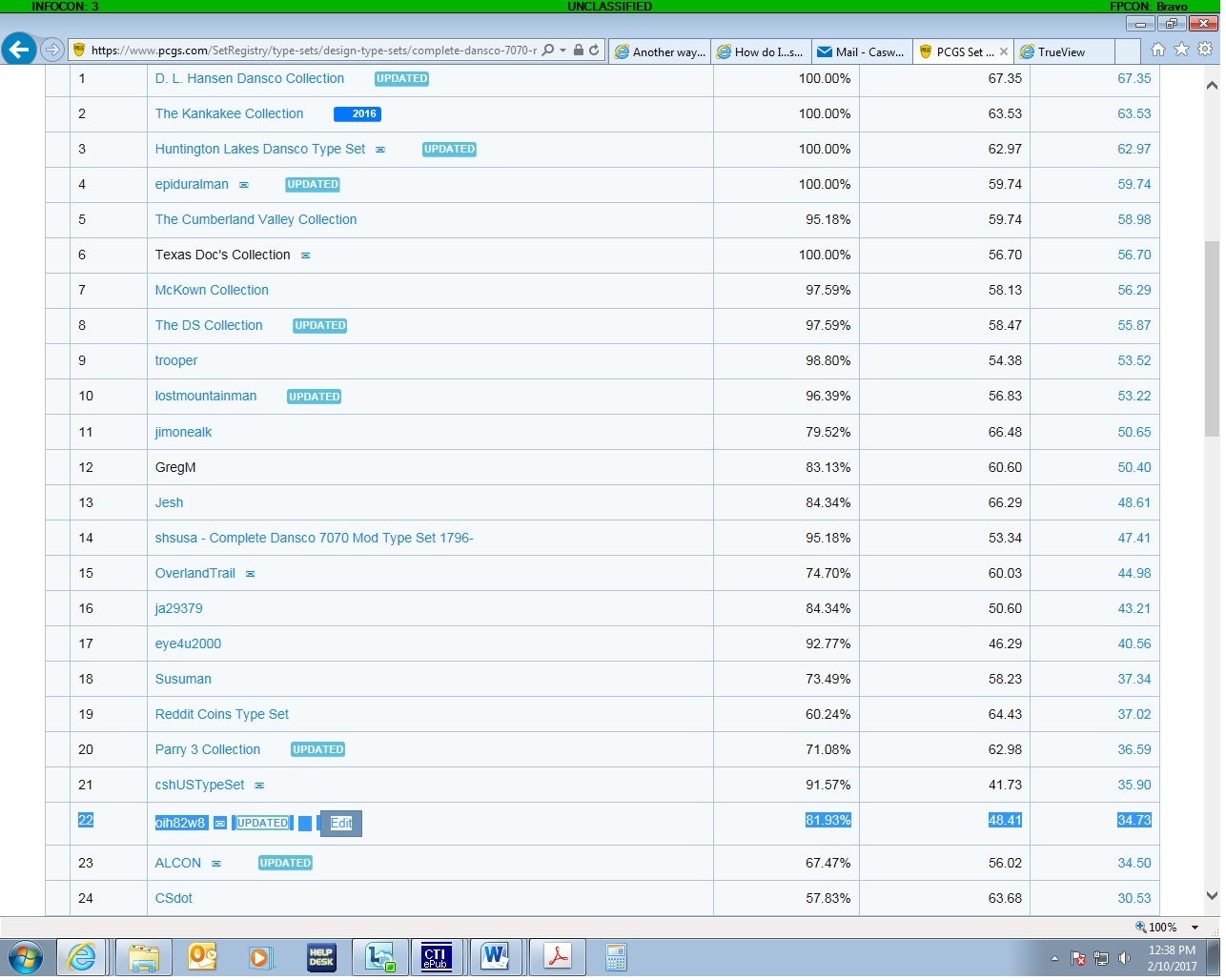The width and height of the screenshot is (1226, 980).
Task: Open the address bar autocomplete dropdown arrow
Action: [x=562, y=51]
